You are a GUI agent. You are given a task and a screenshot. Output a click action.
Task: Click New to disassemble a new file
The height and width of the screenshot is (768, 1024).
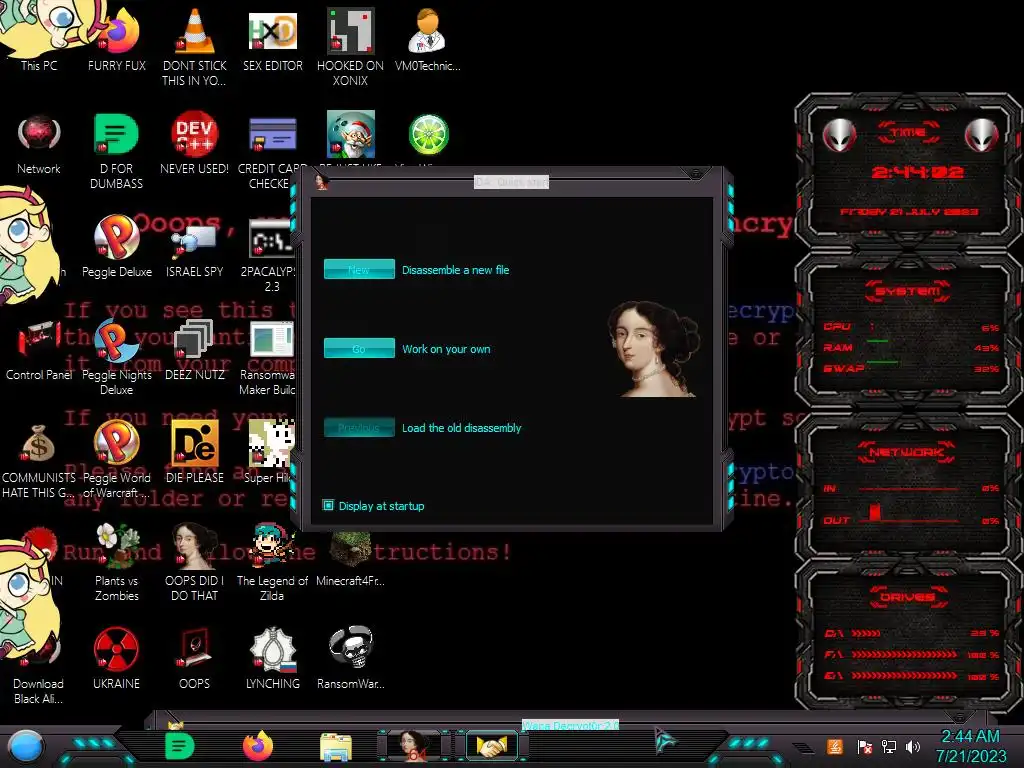pos(359,269)
